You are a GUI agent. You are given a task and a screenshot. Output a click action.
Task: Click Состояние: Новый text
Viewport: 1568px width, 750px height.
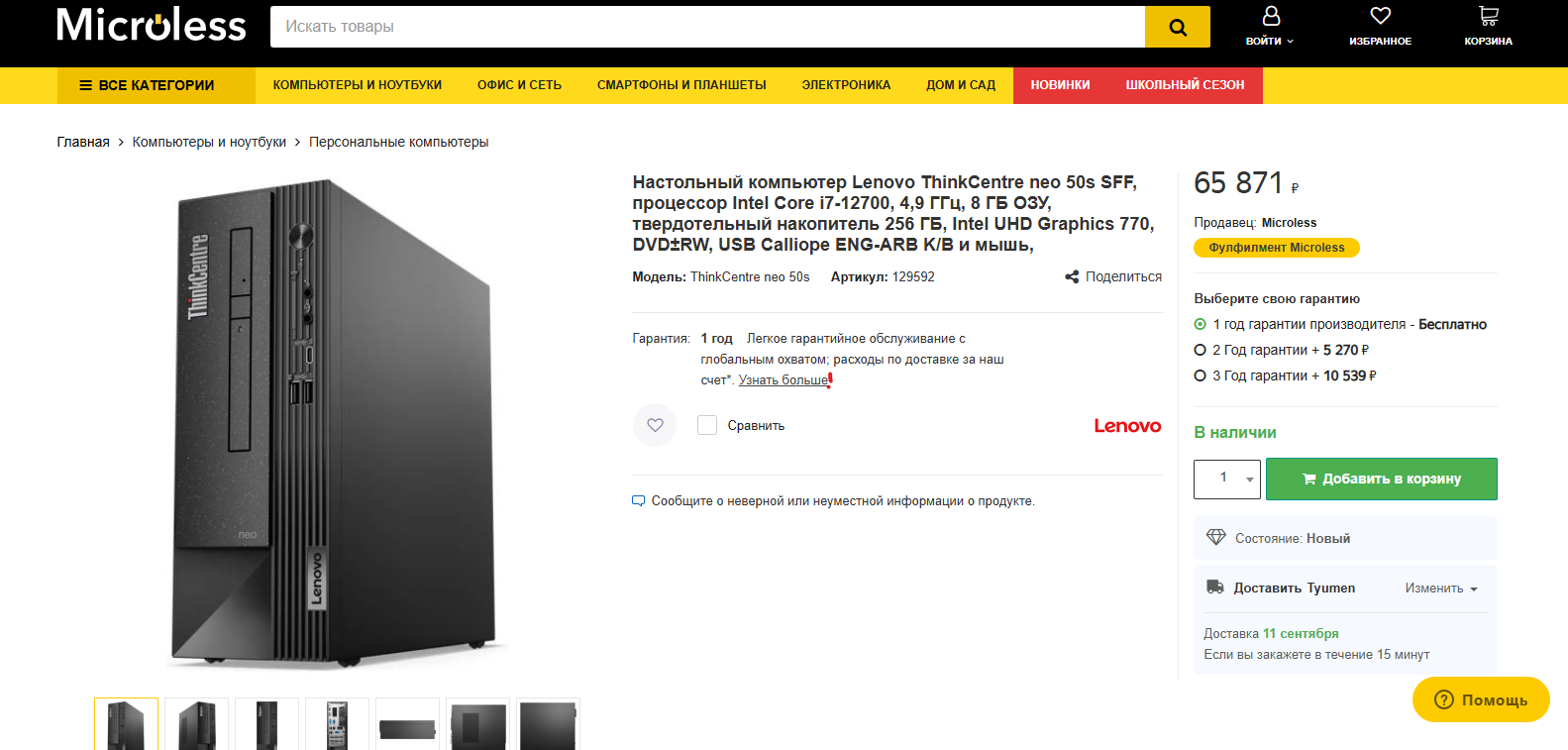click(1293, 539)
